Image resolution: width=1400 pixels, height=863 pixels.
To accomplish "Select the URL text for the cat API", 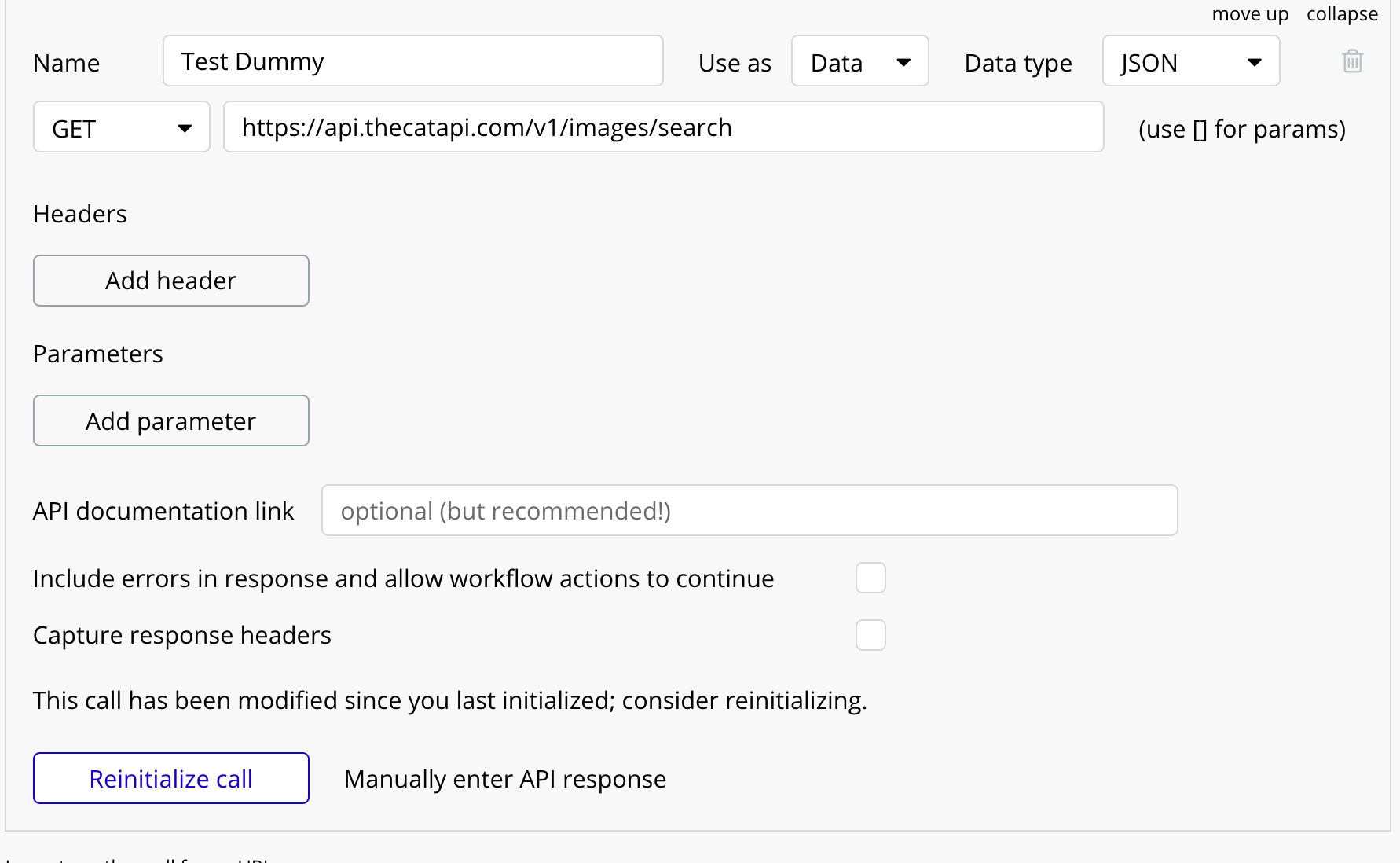I will pyautogui.click(x=487, y=127).
